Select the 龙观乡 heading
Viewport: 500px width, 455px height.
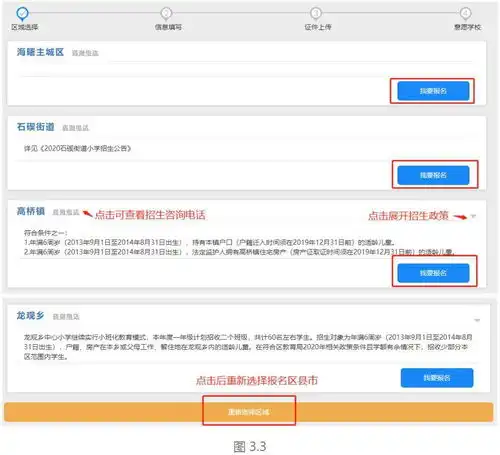[31, 316]
